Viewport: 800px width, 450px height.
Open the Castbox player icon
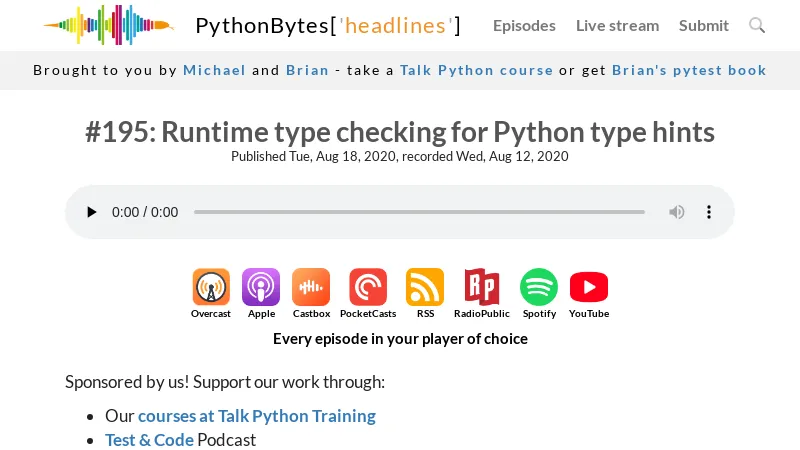pyautogui.click(x=311, y=287)
